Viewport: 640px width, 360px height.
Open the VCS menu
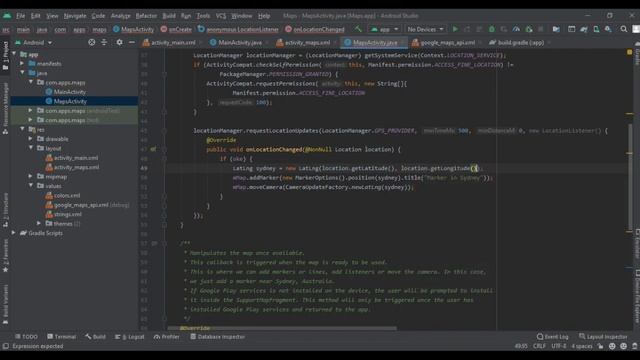(x=221, y=16)
